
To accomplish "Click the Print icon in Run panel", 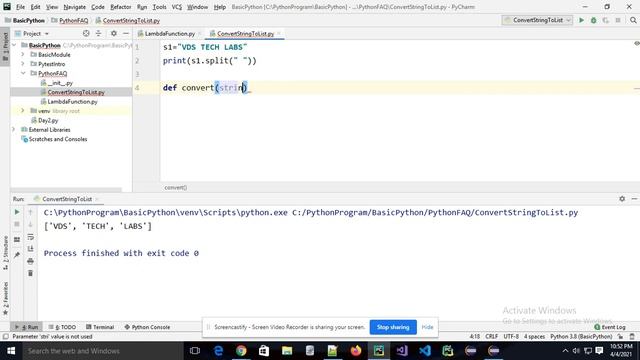I will click(31, 261).
